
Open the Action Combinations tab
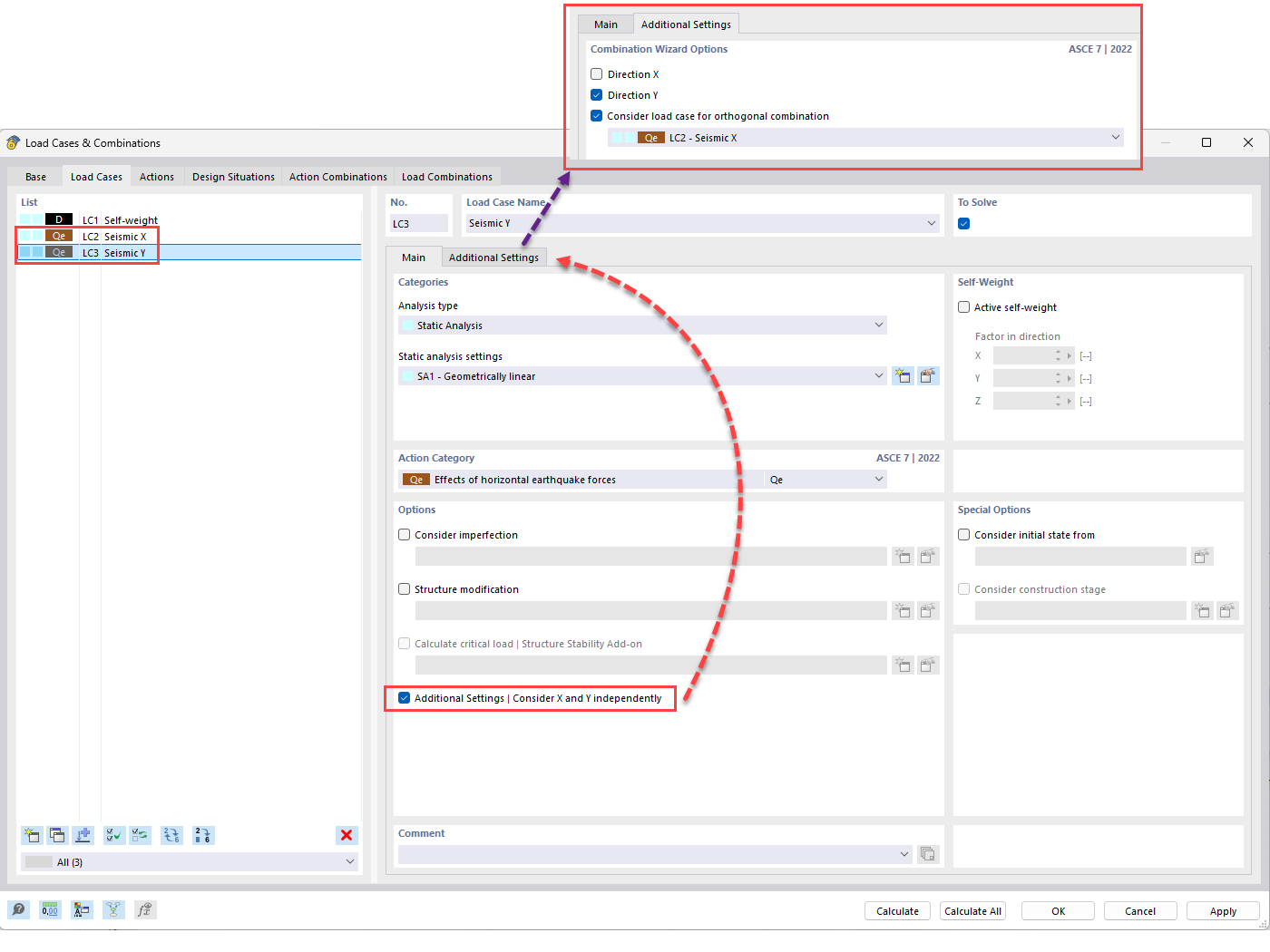338,177
